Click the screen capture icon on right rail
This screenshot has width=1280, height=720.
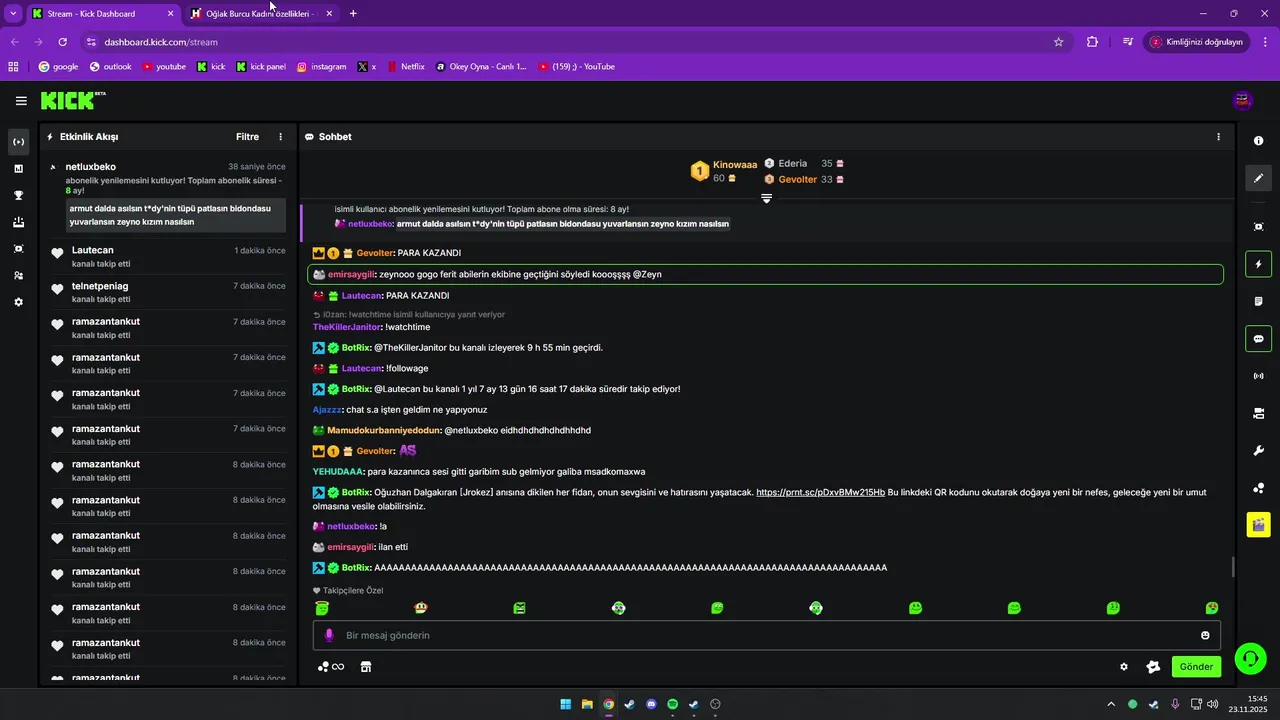pos(1258,227)
